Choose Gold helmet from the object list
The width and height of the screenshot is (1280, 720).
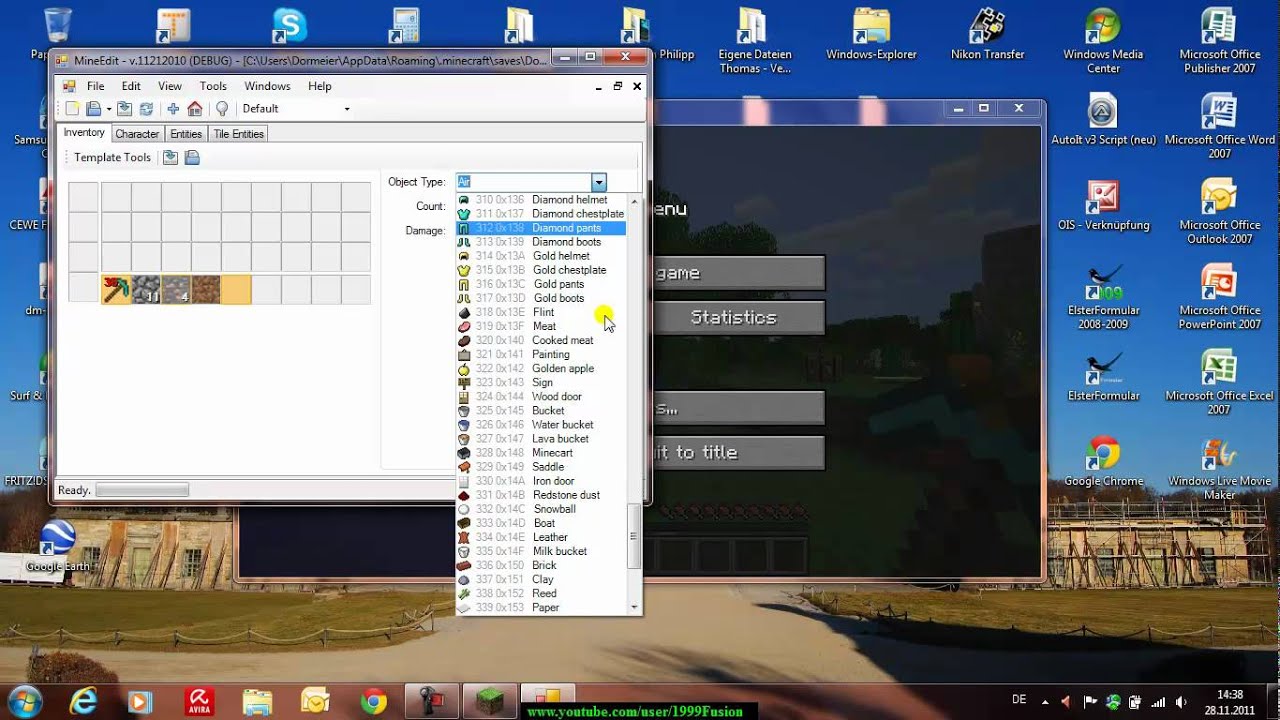coord(541,256)
